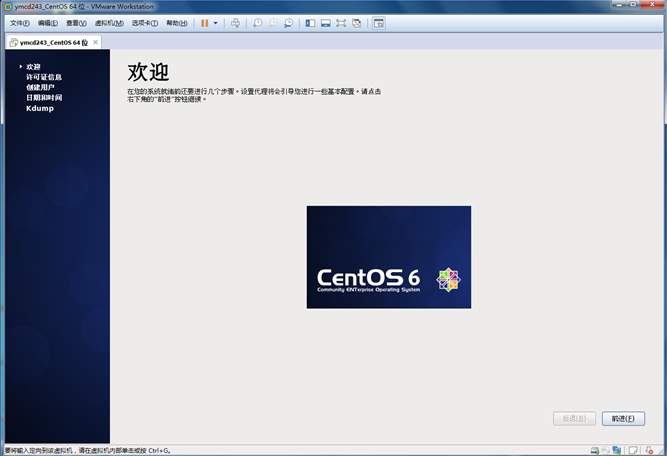Click the Unity mode toolbar icon

point(356,23)
